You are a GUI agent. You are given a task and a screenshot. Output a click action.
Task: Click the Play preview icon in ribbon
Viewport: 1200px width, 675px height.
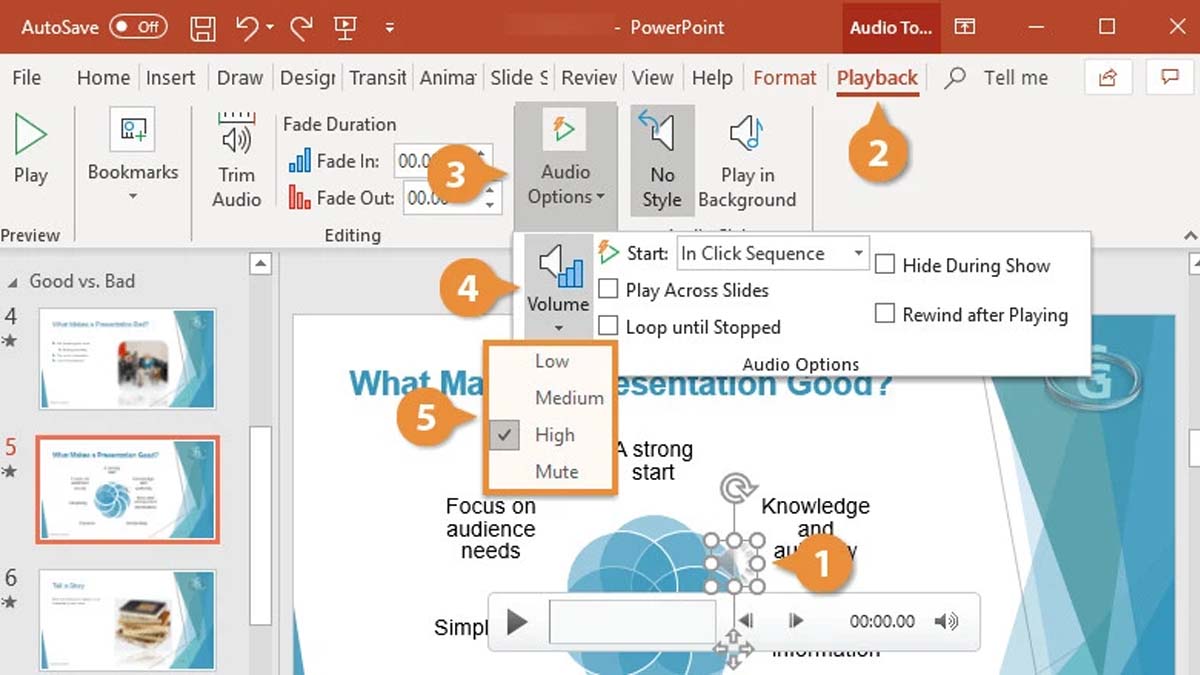[30, 135]
